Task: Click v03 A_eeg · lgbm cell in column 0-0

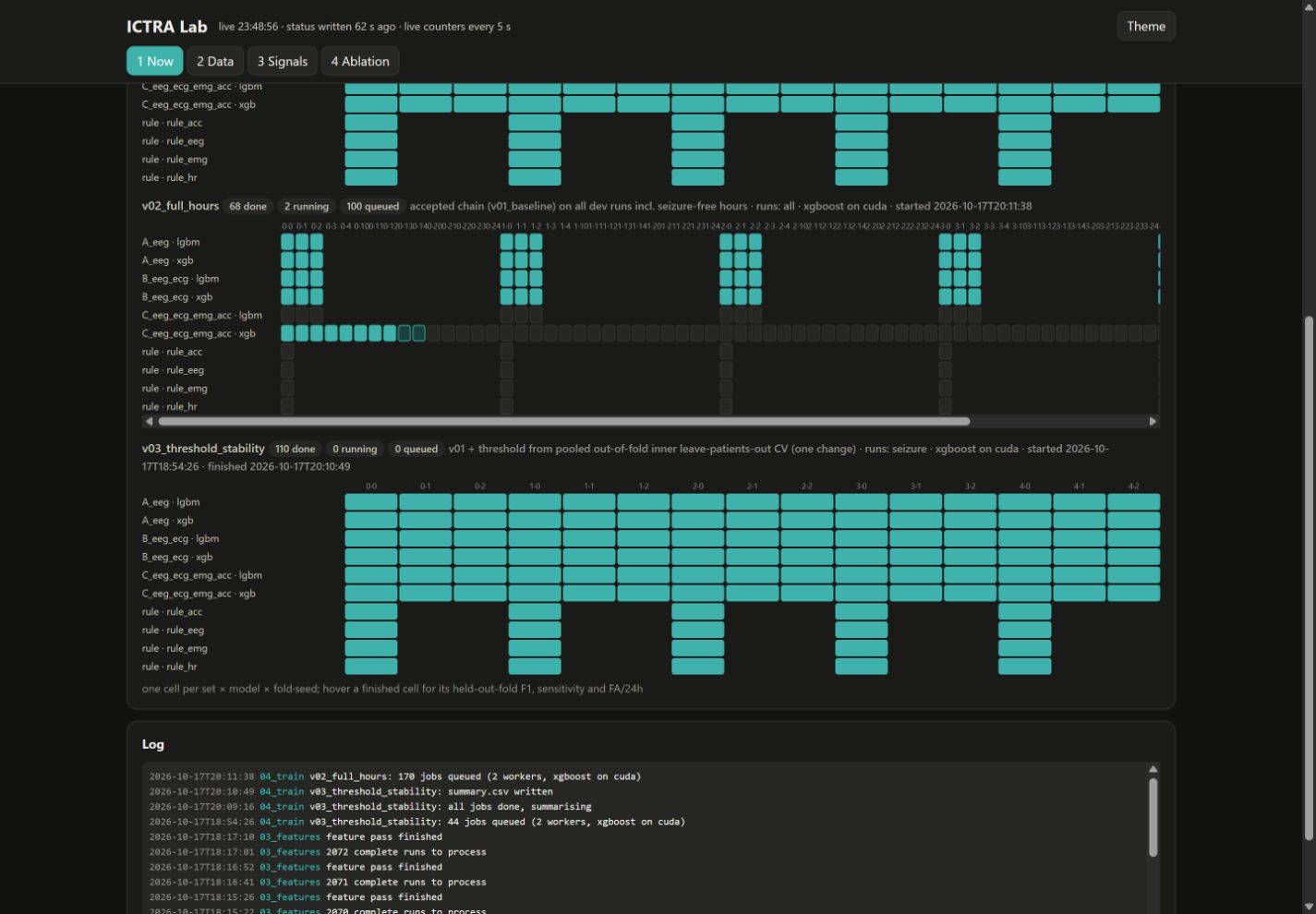Action: (371, 502)
